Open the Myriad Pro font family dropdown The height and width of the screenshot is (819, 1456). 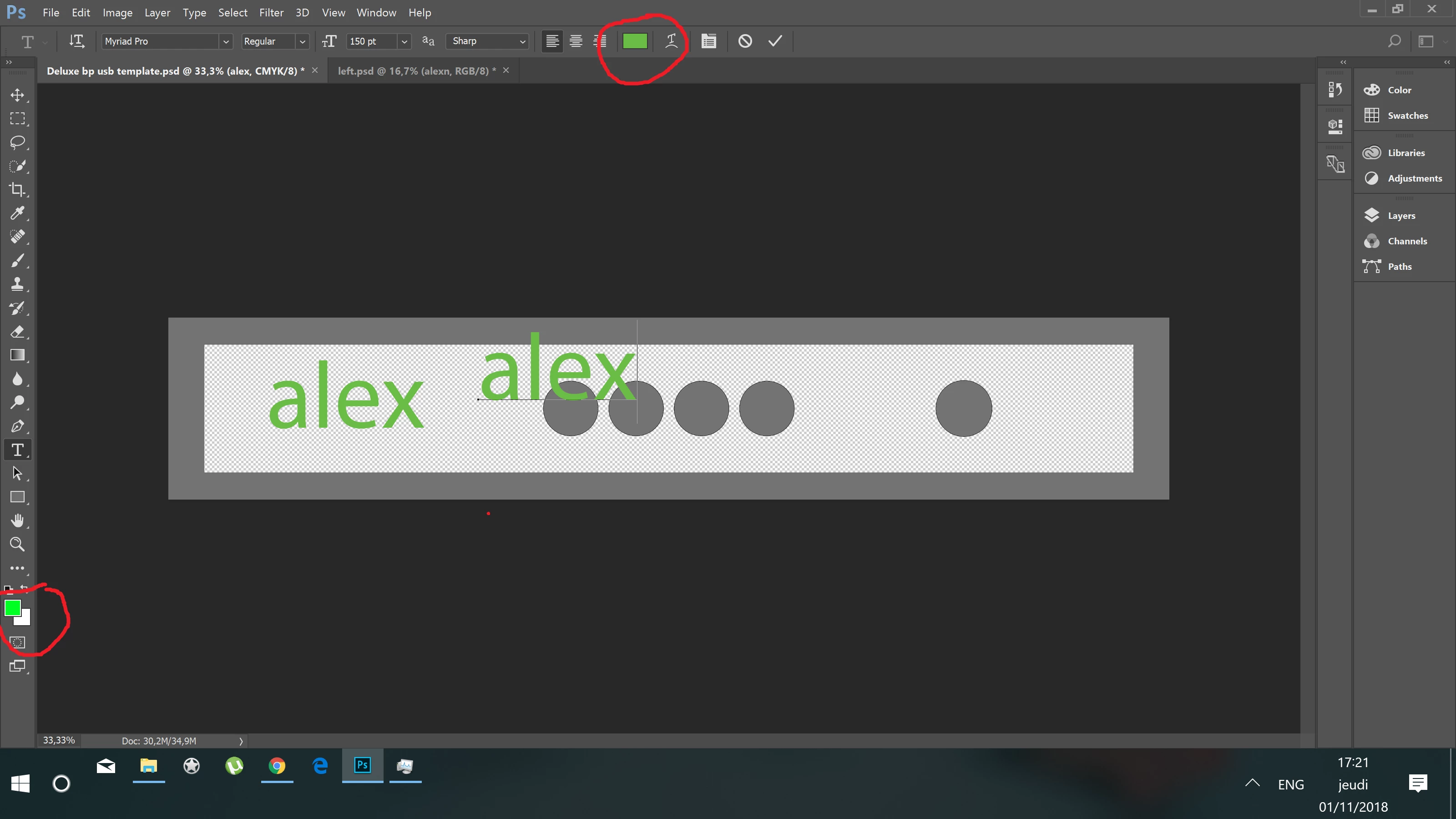[226, 41]
